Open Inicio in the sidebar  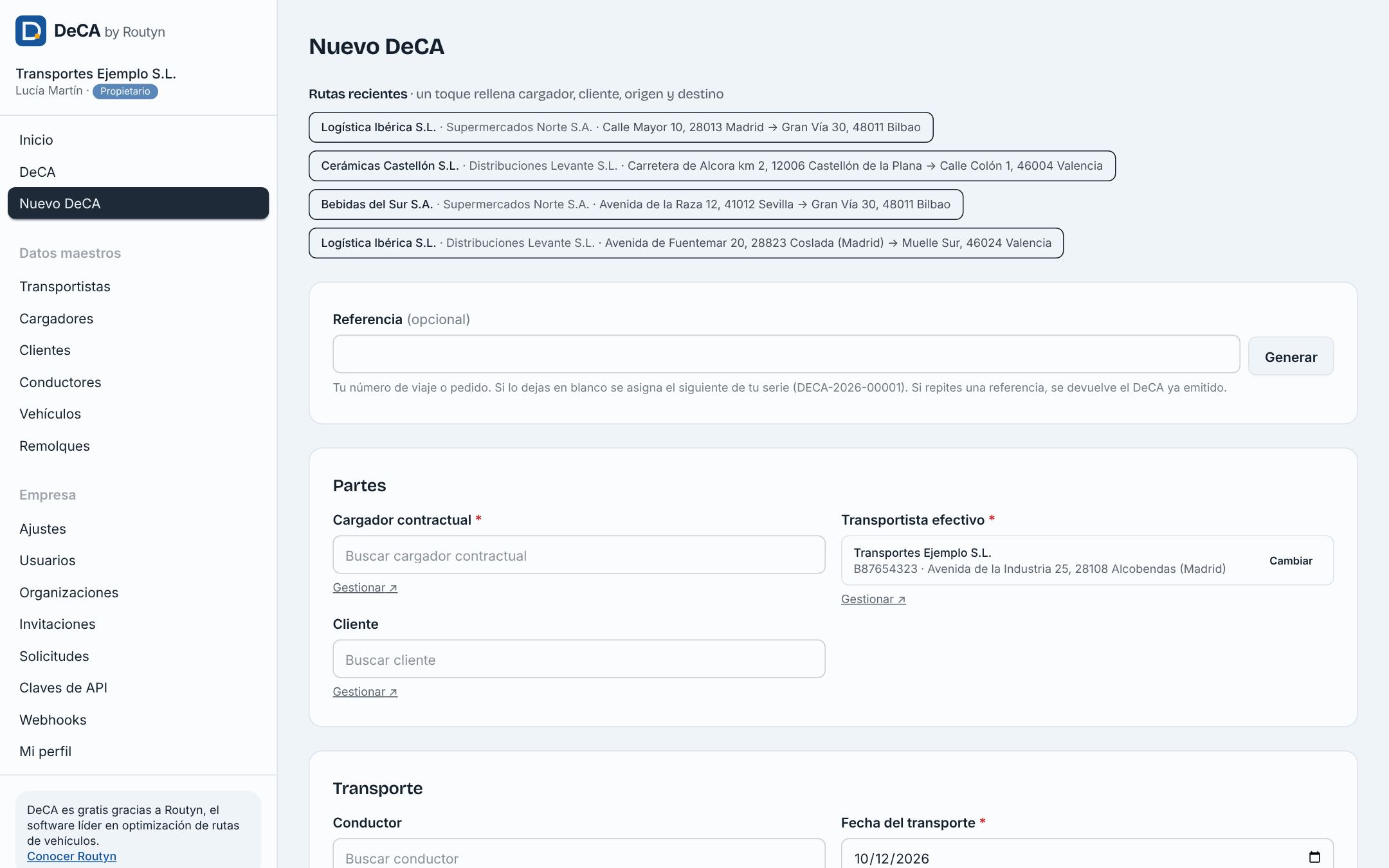(x=138, y=140)
